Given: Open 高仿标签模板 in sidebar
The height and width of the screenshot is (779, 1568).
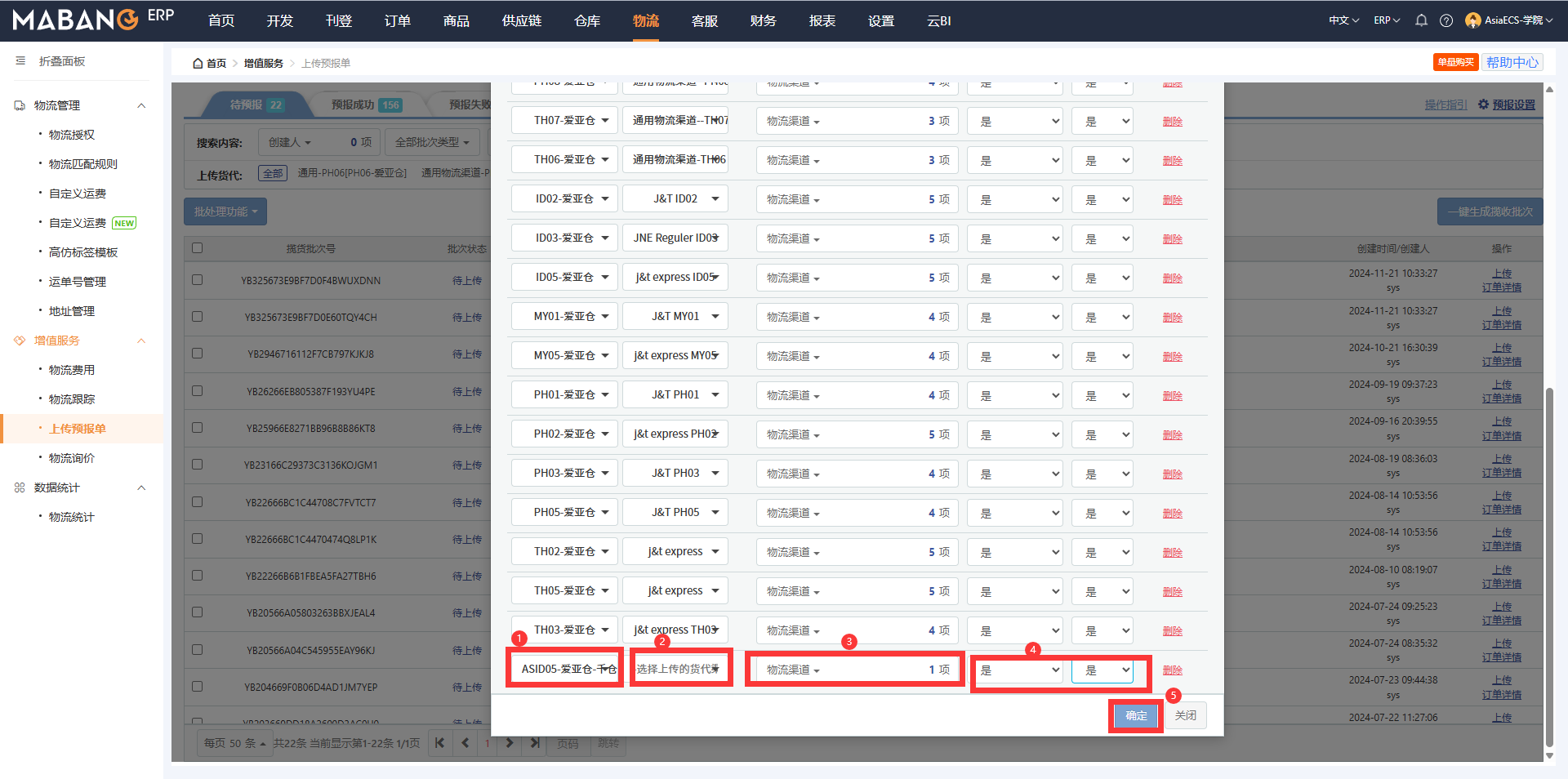Looking at the screenshot, I should click(x=83, y=252).
